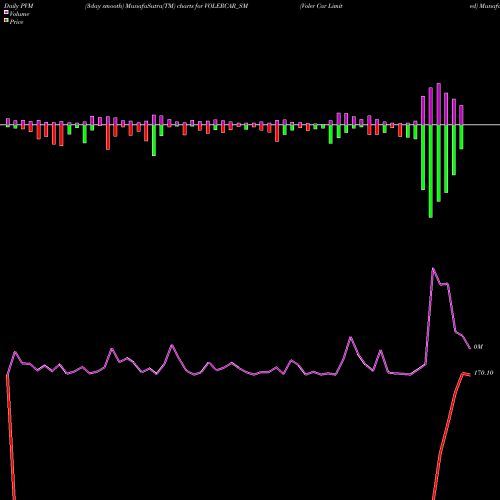This screenshot has width=500, height=500.
Task: Click the MunafaSutra charts for VOLERCAR_SM heading
Action: (x=166, y=6)
